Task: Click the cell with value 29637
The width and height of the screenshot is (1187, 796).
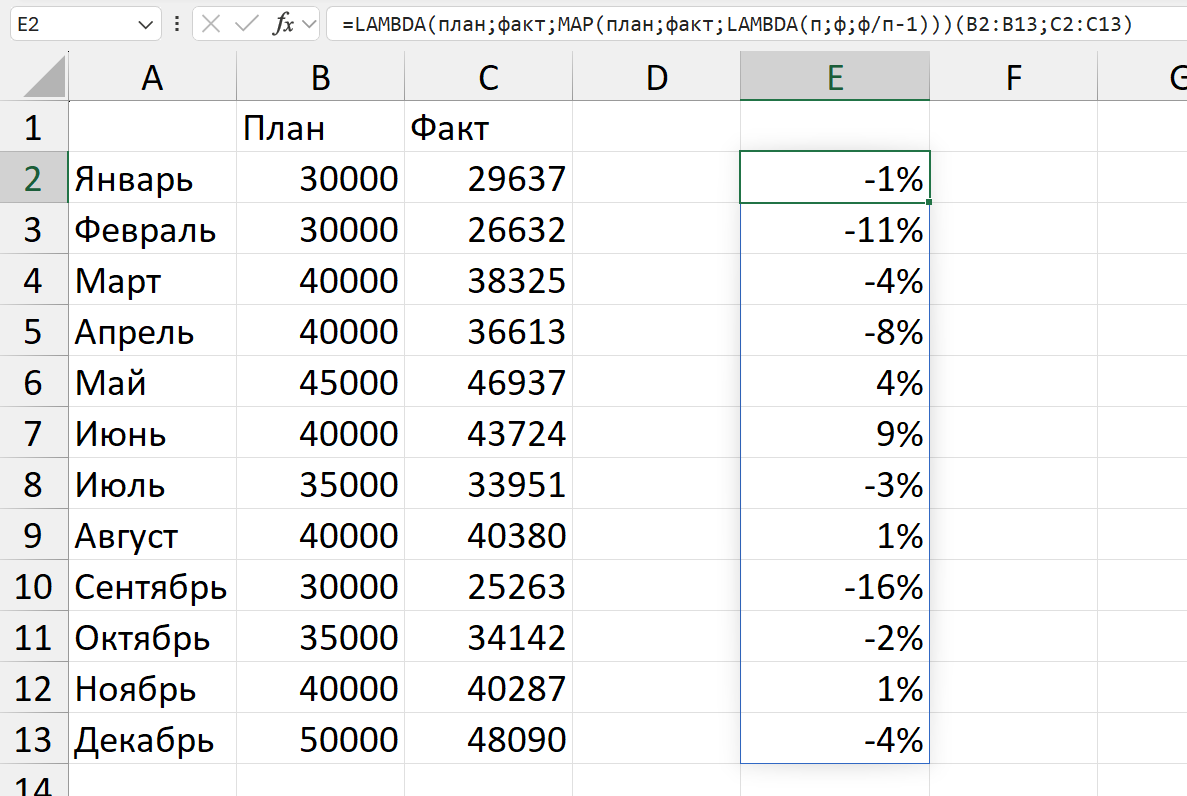Action: [x=488, y=177]
